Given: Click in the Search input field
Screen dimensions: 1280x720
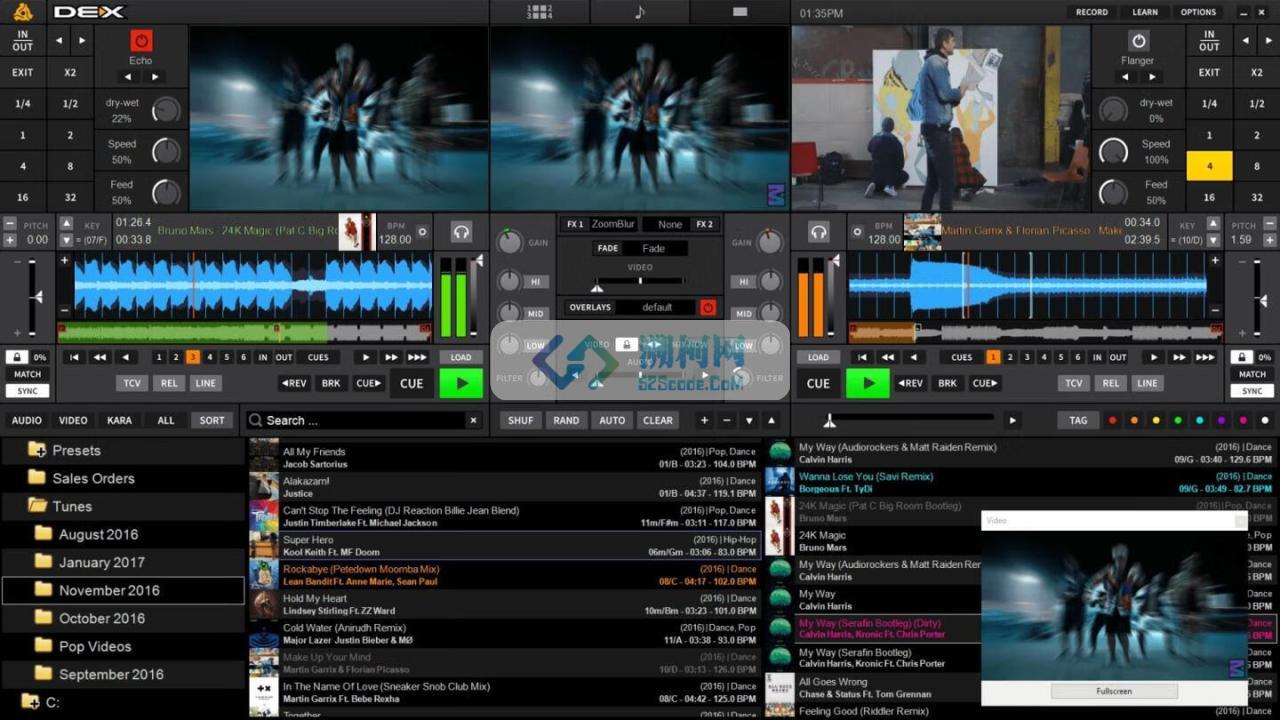Looking at the screenshot, I should coord(365,420).
